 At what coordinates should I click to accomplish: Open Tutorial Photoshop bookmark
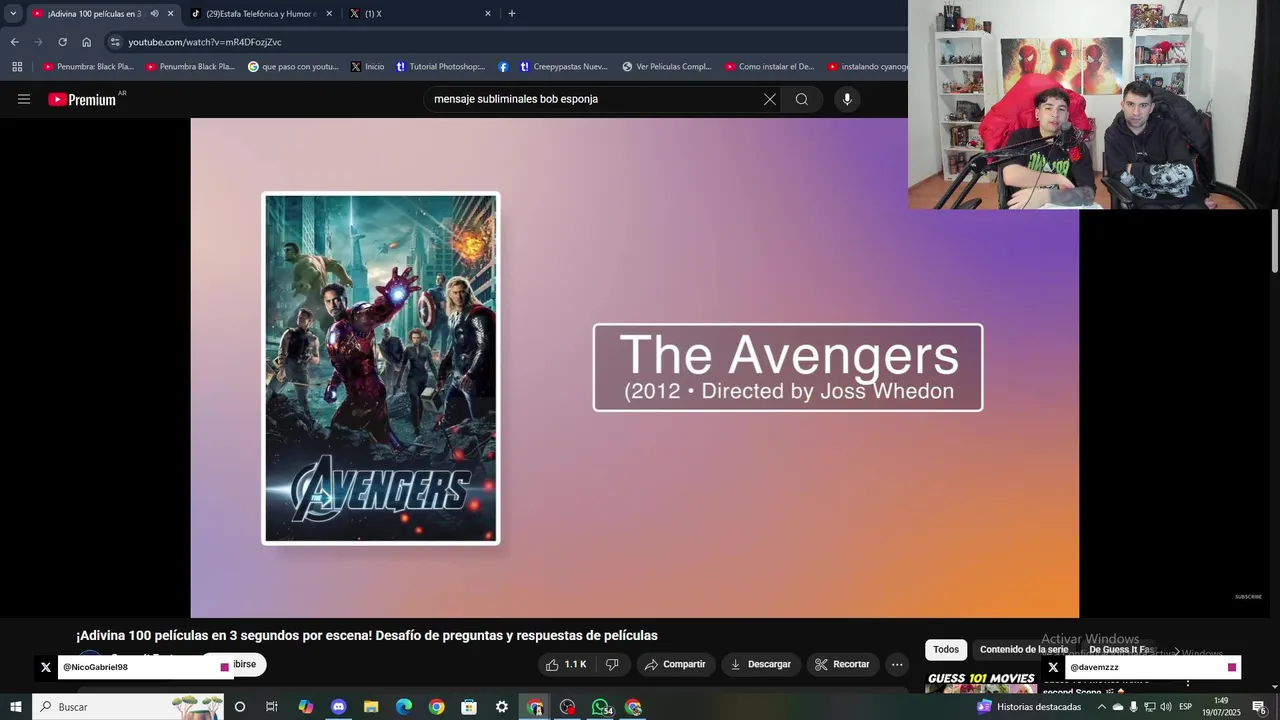(440, 67)
